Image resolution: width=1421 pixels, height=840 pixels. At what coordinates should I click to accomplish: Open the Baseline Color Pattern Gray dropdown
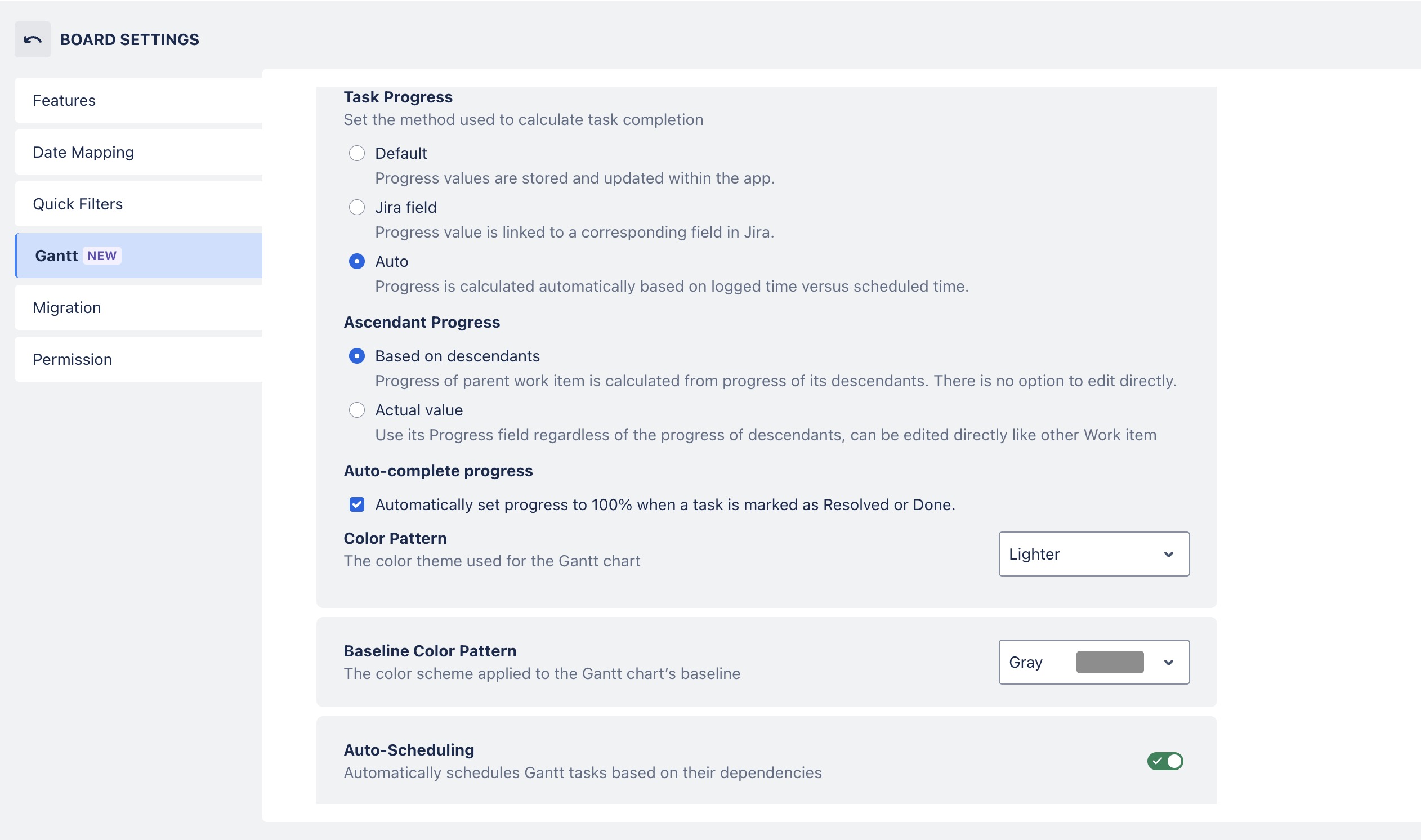[x=1093, y=662]
